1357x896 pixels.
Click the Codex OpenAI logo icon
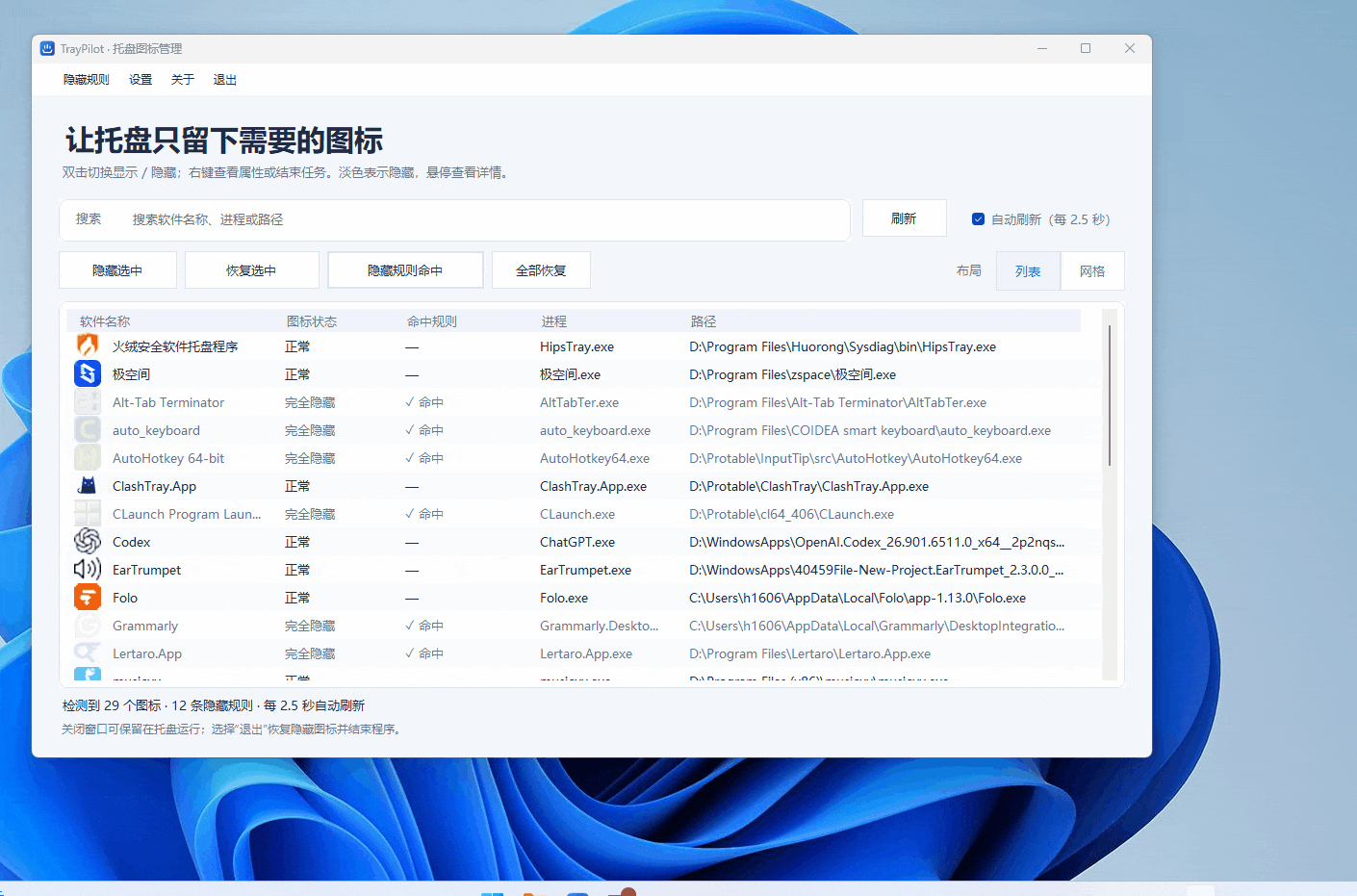coord(88,541)
